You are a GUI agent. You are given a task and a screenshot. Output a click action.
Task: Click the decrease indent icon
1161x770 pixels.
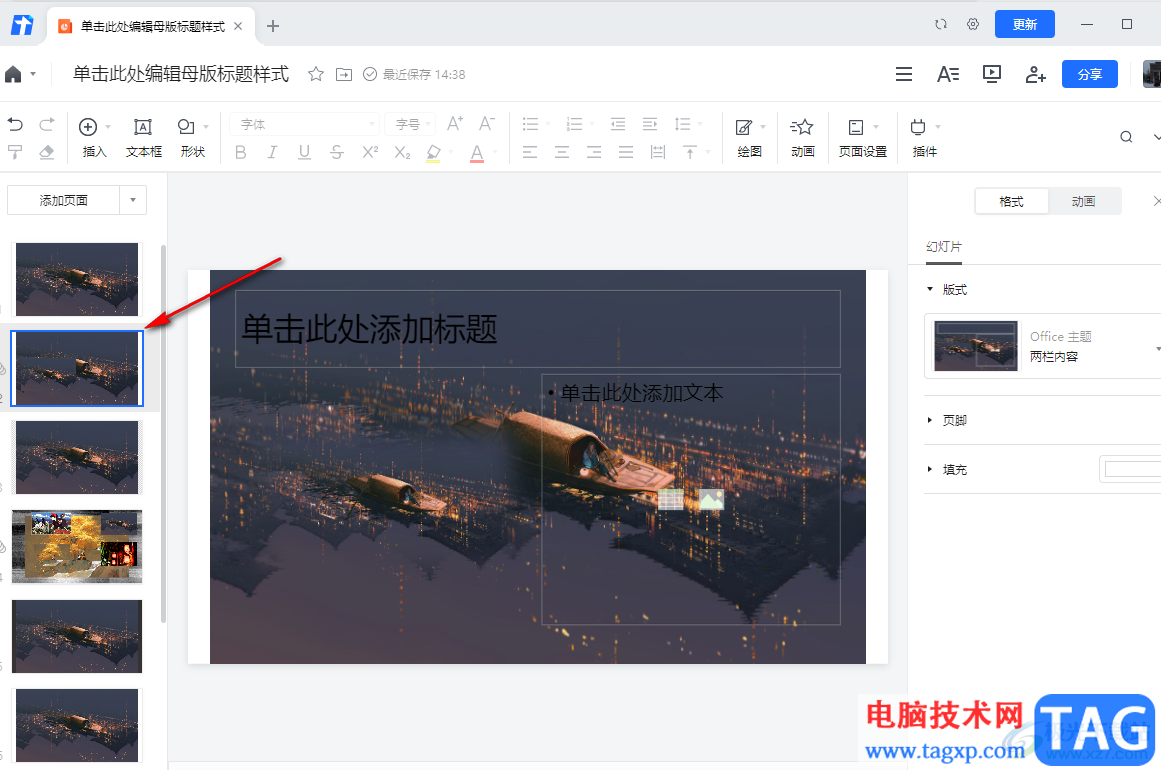coord(618,124)
